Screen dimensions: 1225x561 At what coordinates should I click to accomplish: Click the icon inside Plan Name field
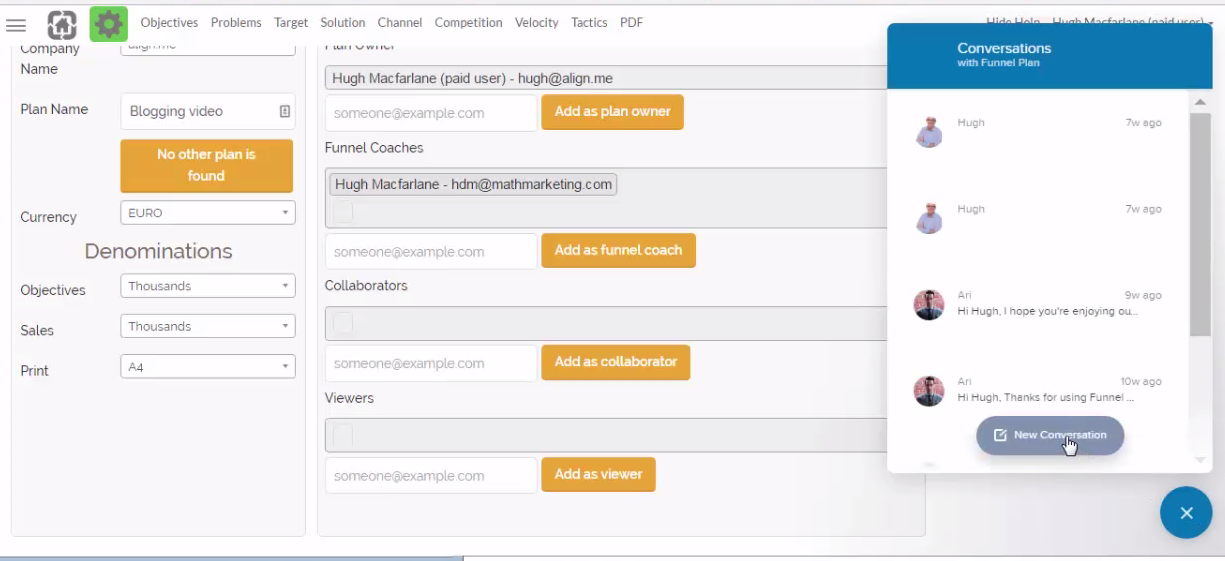tap(284, 111)
